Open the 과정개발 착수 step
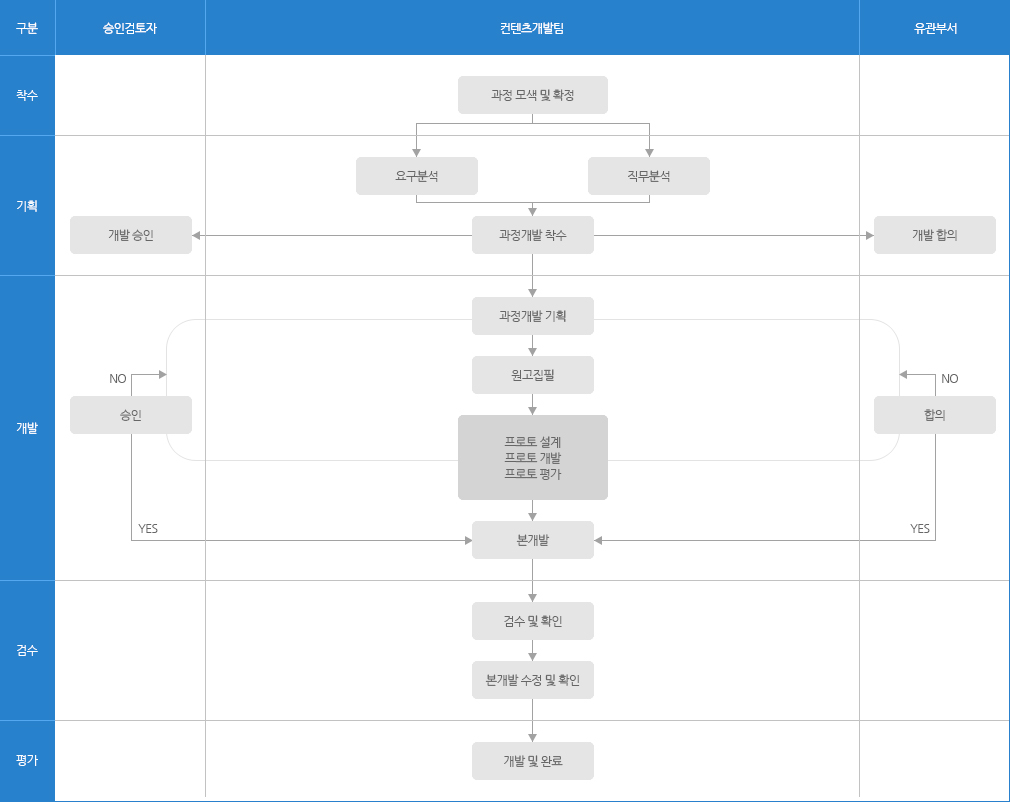 click(532, 235)
